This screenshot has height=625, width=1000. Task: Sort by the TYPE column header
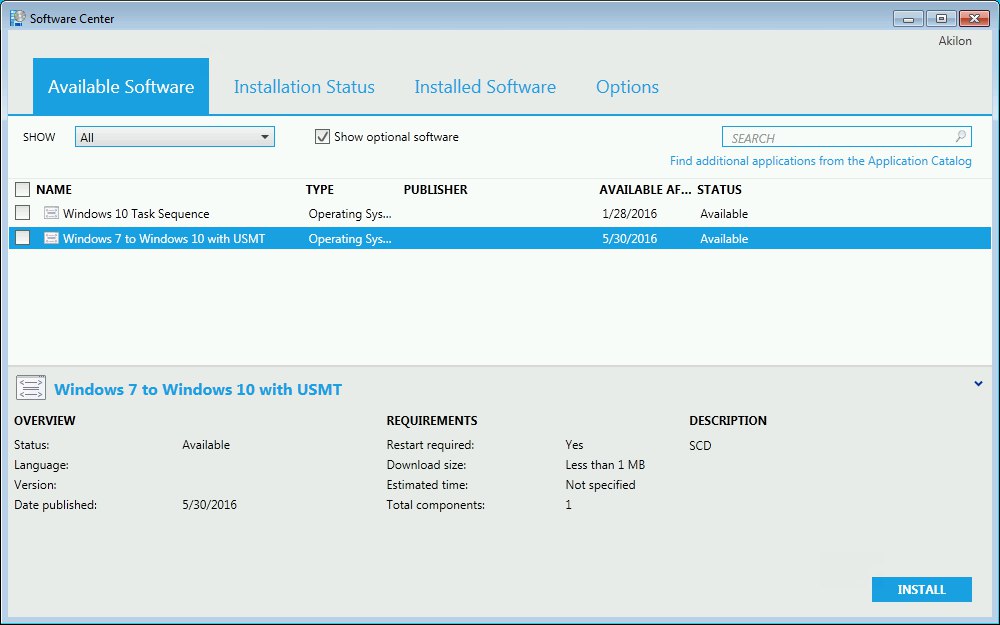(x=320, y=189)
